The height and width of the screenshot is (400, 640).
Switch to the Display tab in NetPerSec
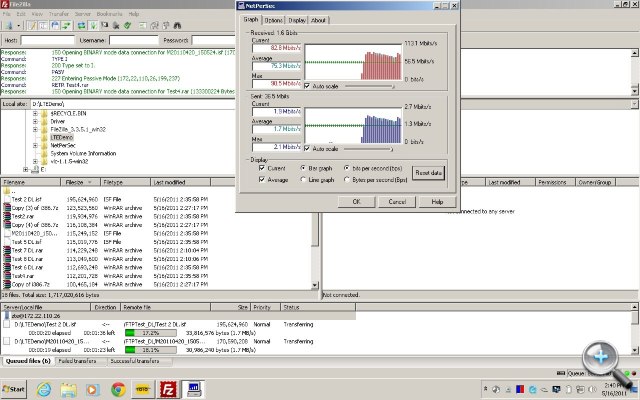tap(297, 20)
